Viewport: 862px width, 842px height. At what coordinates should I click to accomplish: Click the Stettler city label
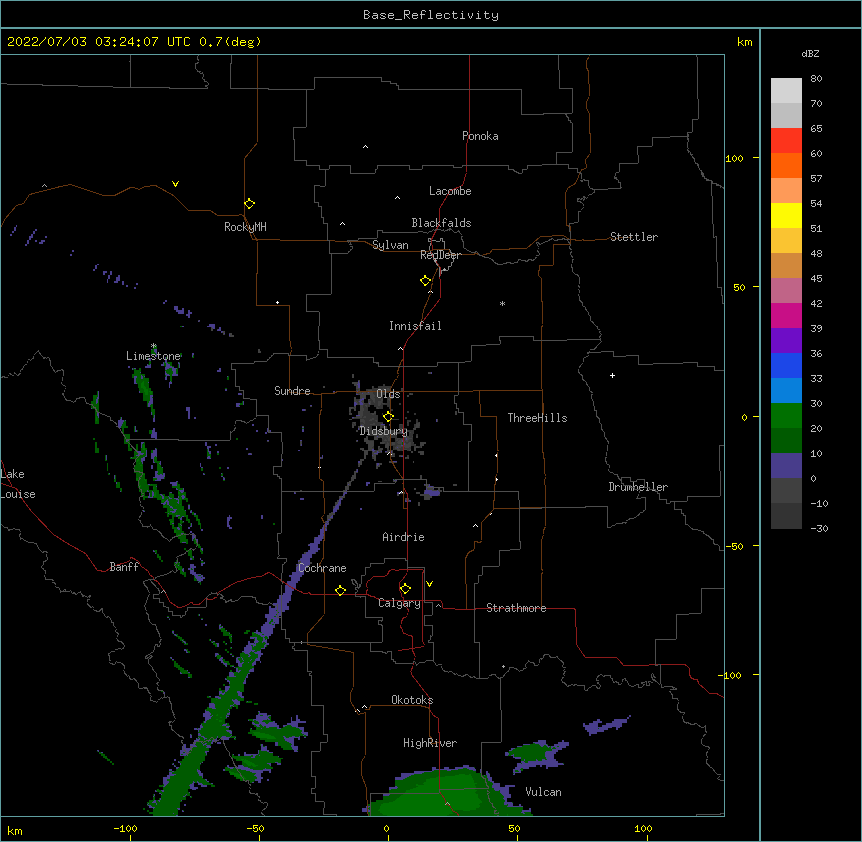tap(634, 237)
